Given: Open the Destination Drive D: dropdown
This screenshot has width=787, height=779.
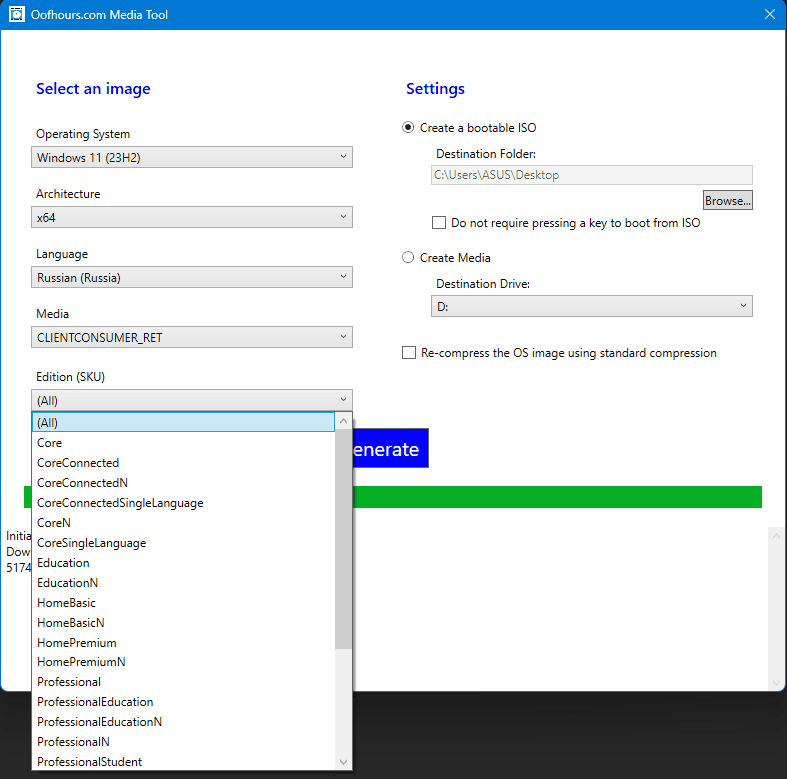Looking at the screenshot, I should 592,307.
